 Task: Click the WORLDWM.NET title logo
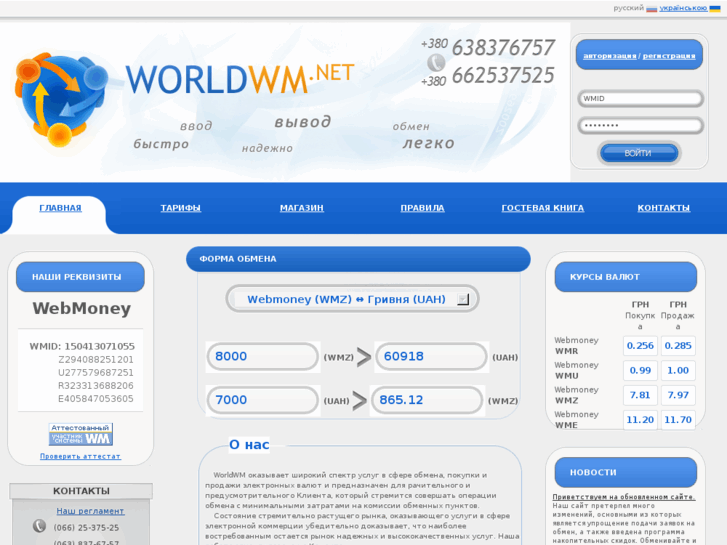(240, 79)
